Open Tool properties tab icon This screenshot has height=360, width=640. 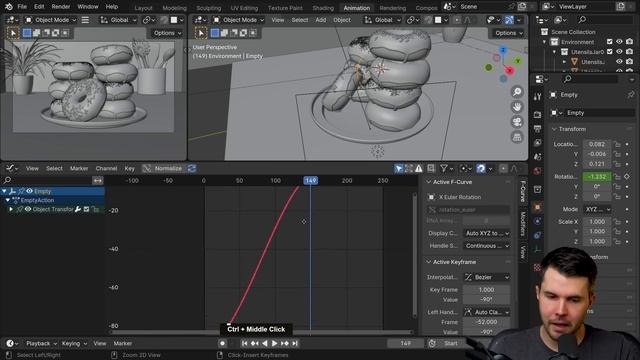click(537, 96)
